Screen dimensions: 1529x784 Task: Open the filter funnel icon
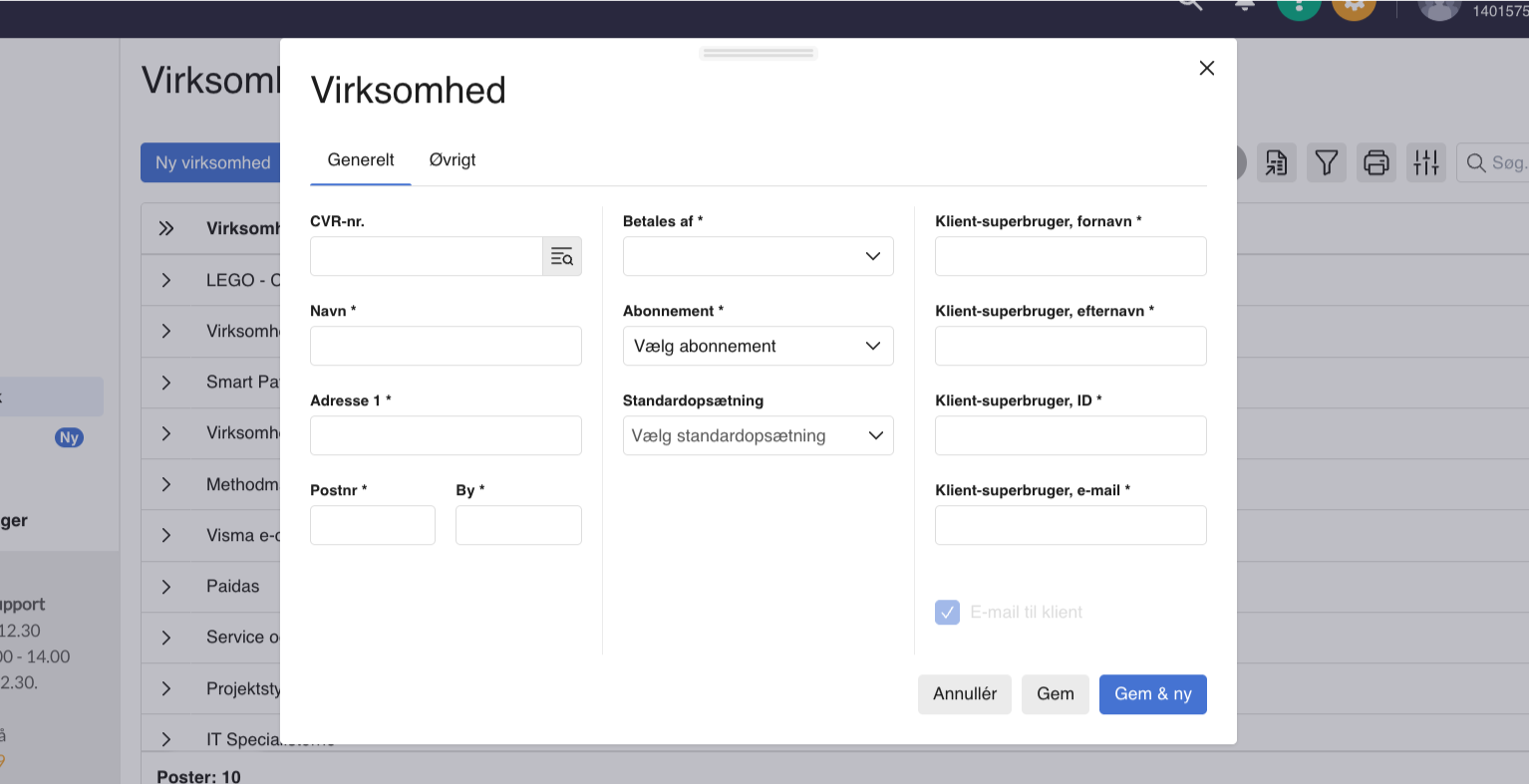point(1326,162)
